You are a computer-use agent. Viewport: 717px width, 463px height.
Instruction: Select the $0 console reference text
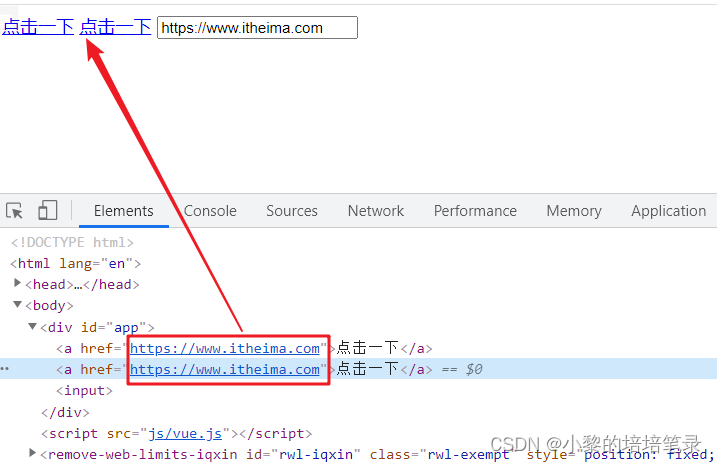coord(474,369)
